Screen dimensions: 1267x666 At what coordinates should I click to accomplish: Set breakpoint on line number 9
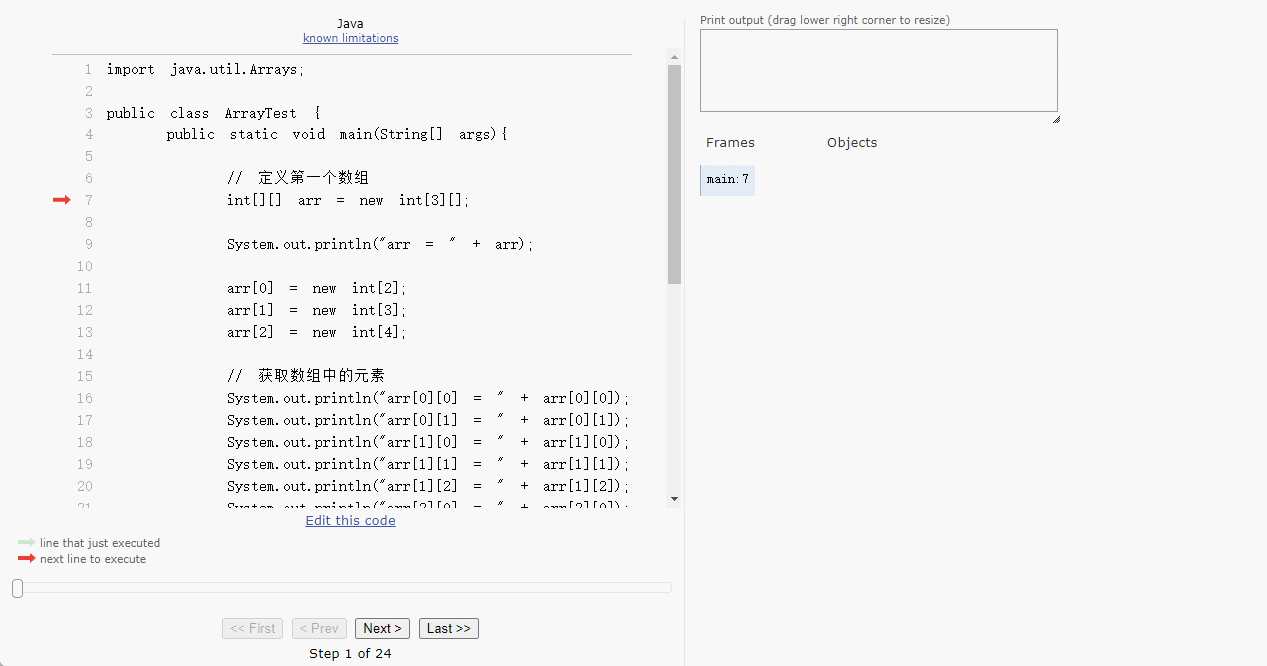[x=88, y=244]
